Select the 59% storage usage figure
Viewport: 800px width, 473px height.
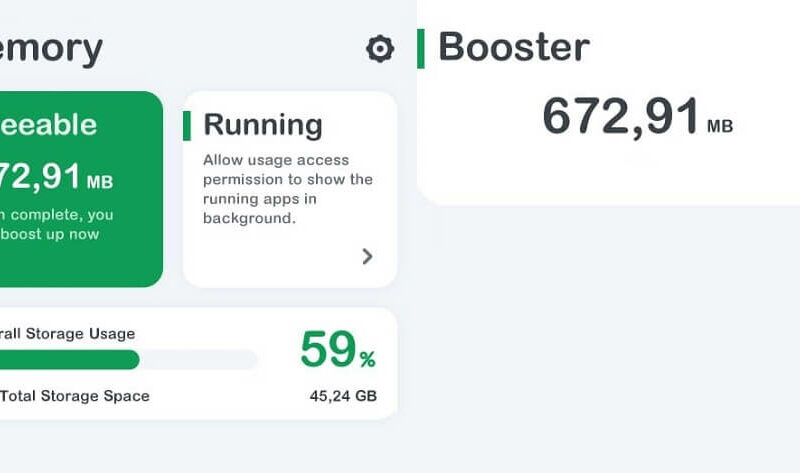pyautogui.click(x=338, y=350)
